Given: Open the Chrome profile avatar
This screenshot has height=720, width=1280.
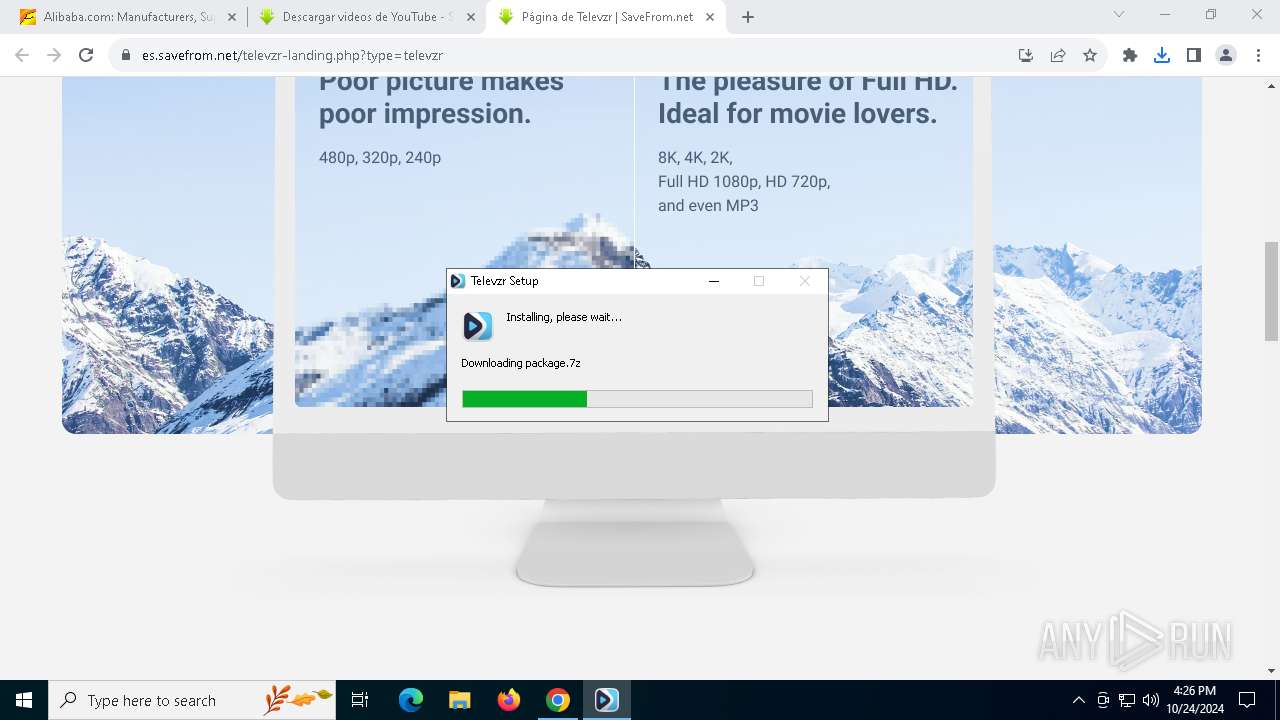Looking at the screenshot, I should click(x=1226, y=55).
